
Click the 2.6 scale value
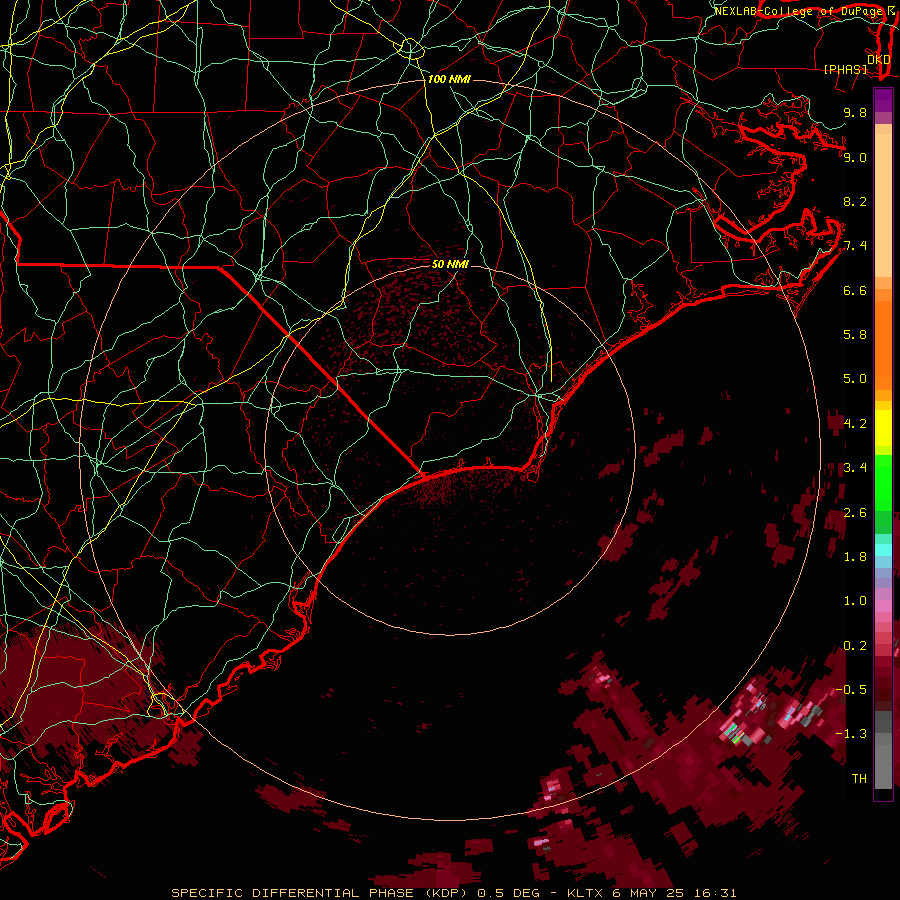[855, 513]
